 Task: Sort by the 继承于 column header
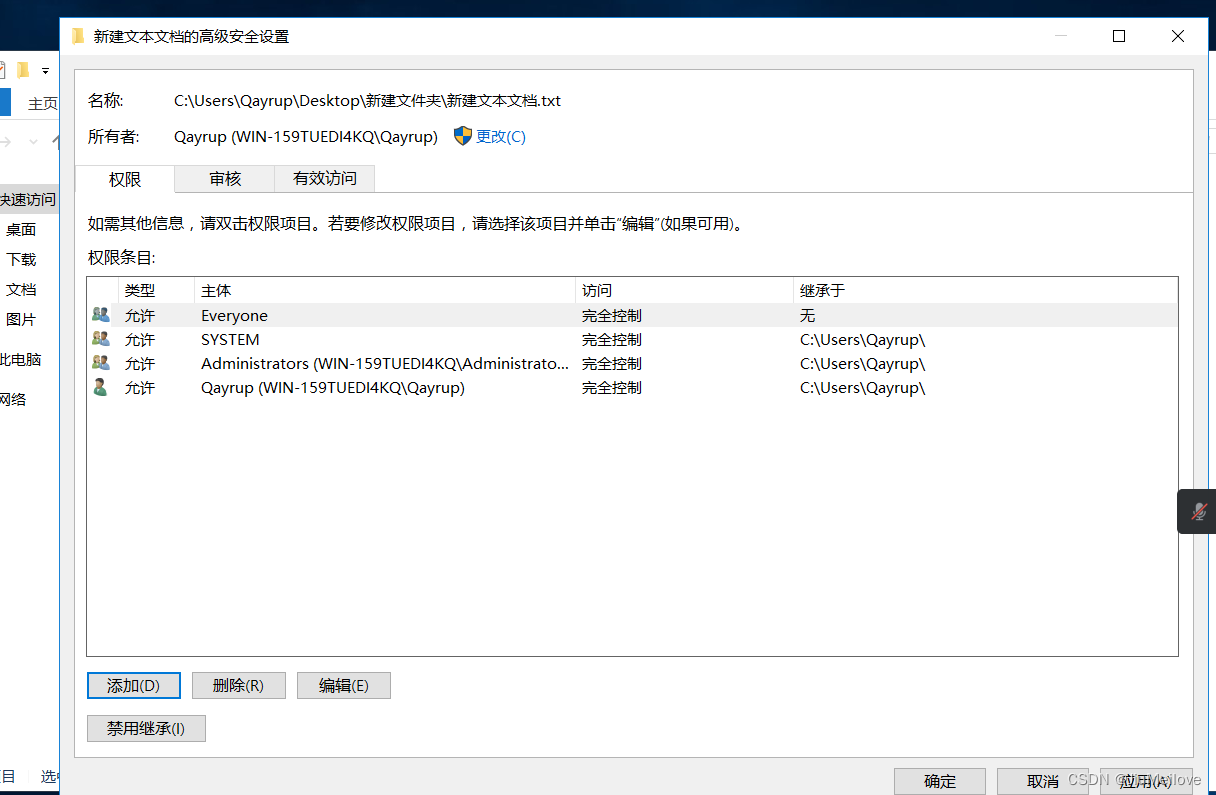click(x=985, y=290)
